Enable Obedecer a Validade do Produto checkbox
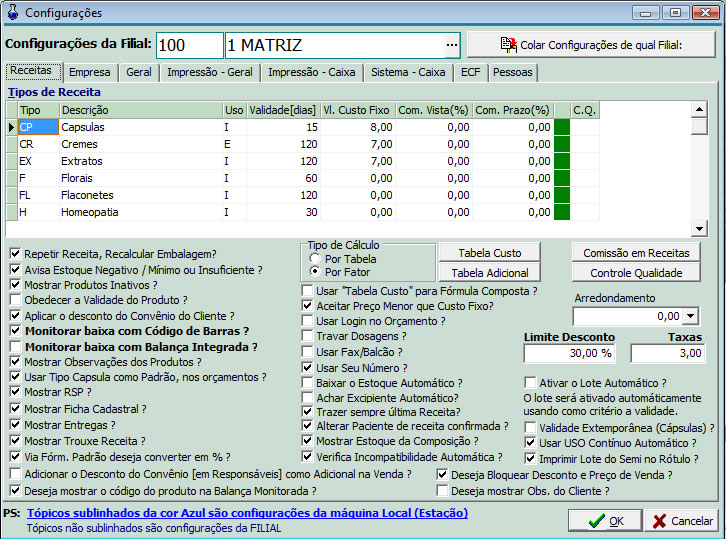Screen dimensions: 726x539 pyautogui.click(x=15, y=300)
